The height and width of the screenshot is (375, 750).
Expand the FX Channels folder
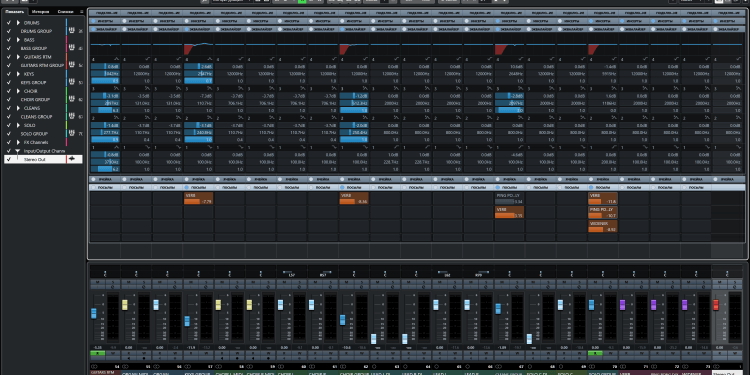coord(18,142)
